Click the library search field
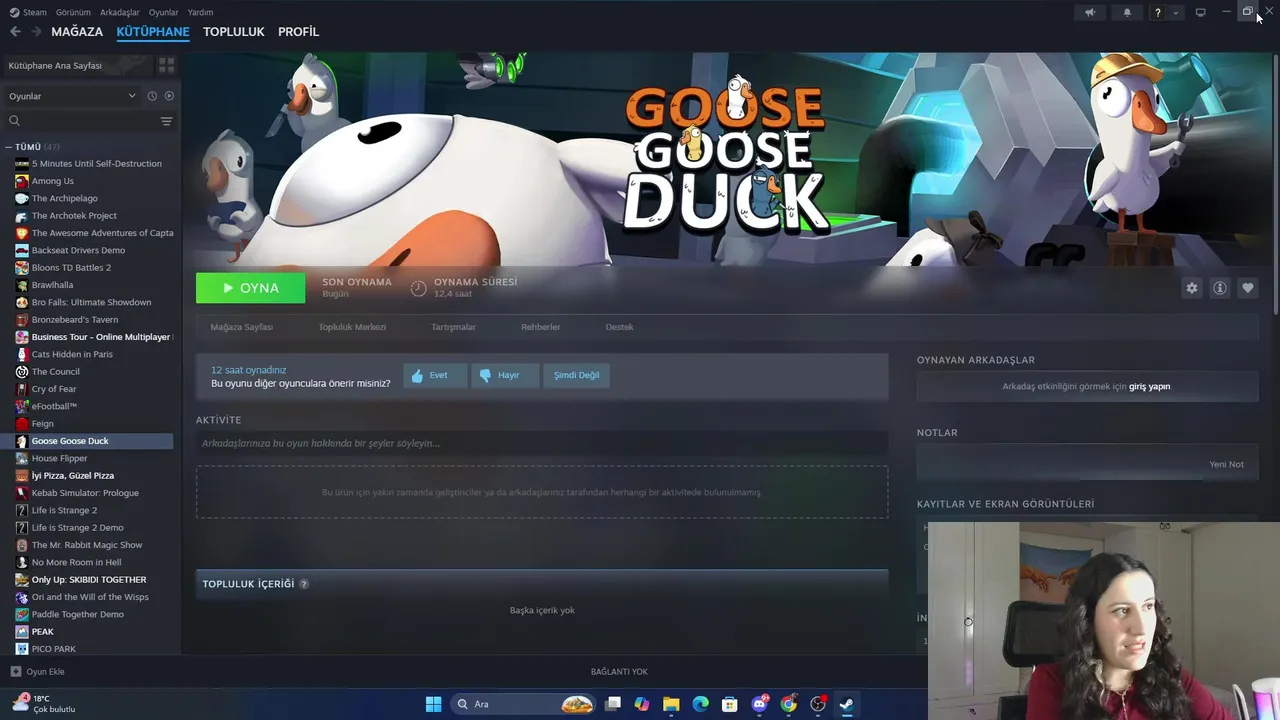 (x=80, y=121)
